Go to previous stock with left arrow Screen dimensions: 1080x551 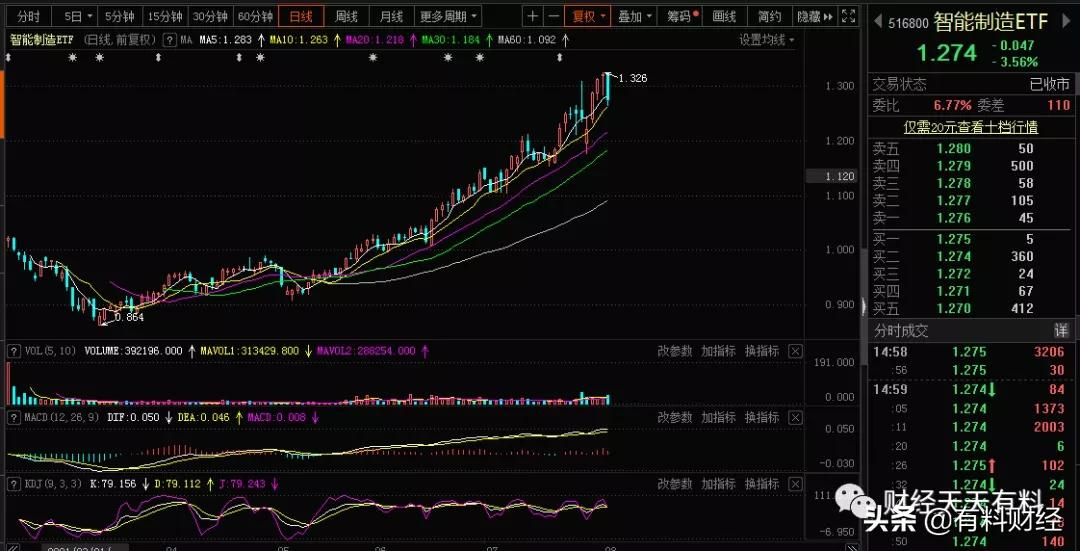pos(877,23)
